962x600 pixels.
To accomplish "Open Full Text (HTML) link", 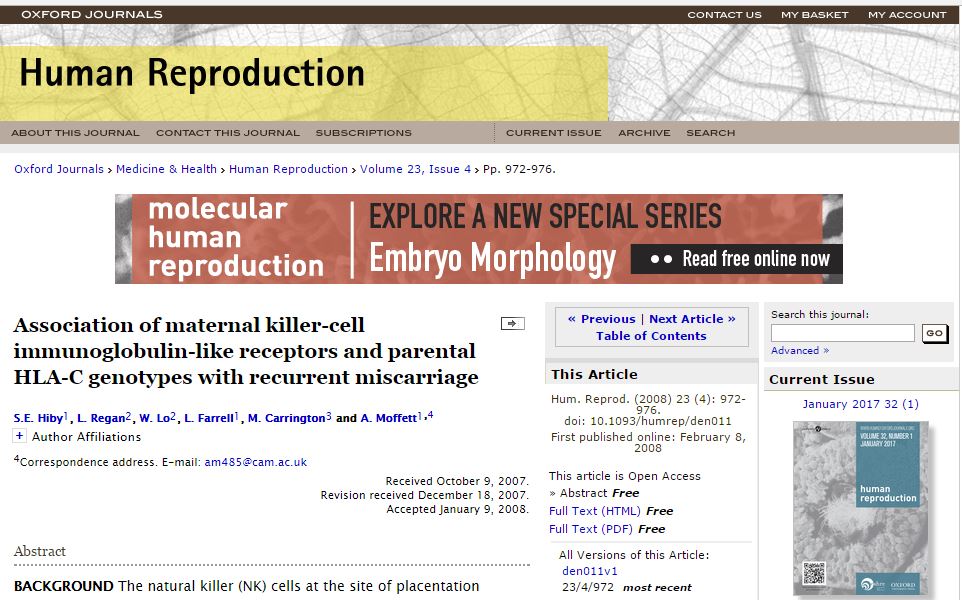I will [596, 511].
